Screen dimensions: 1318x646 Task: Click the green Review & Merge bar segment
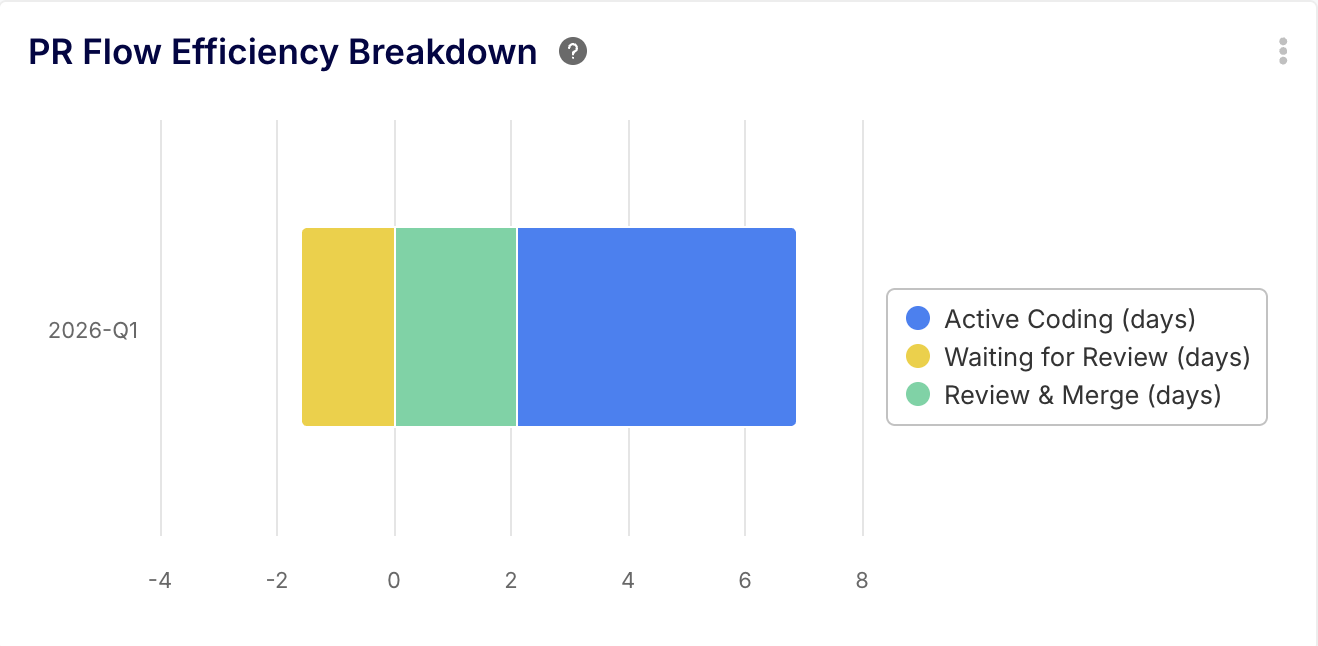(455, 326)
